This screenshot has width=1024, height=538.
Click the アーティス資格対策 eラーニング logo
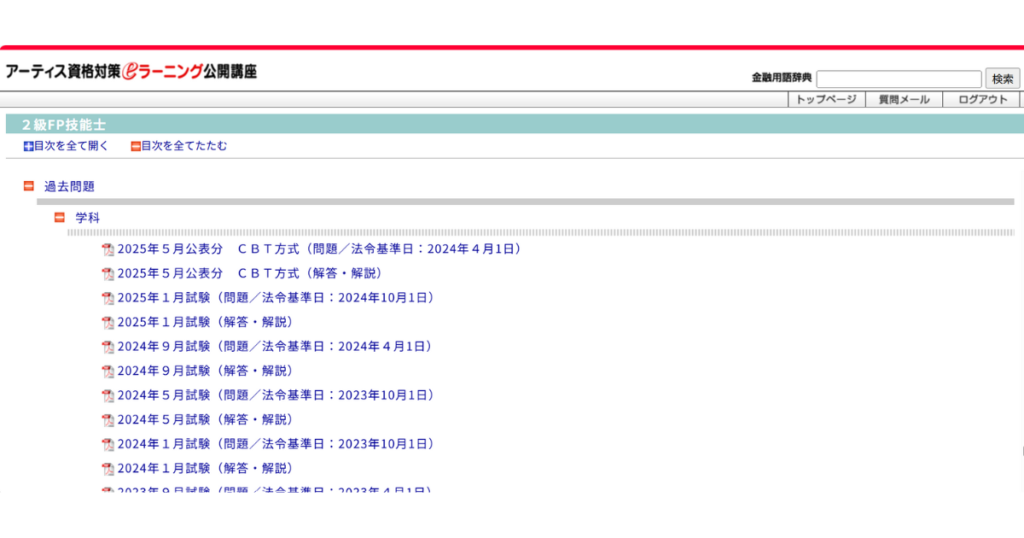coord(131,72)
